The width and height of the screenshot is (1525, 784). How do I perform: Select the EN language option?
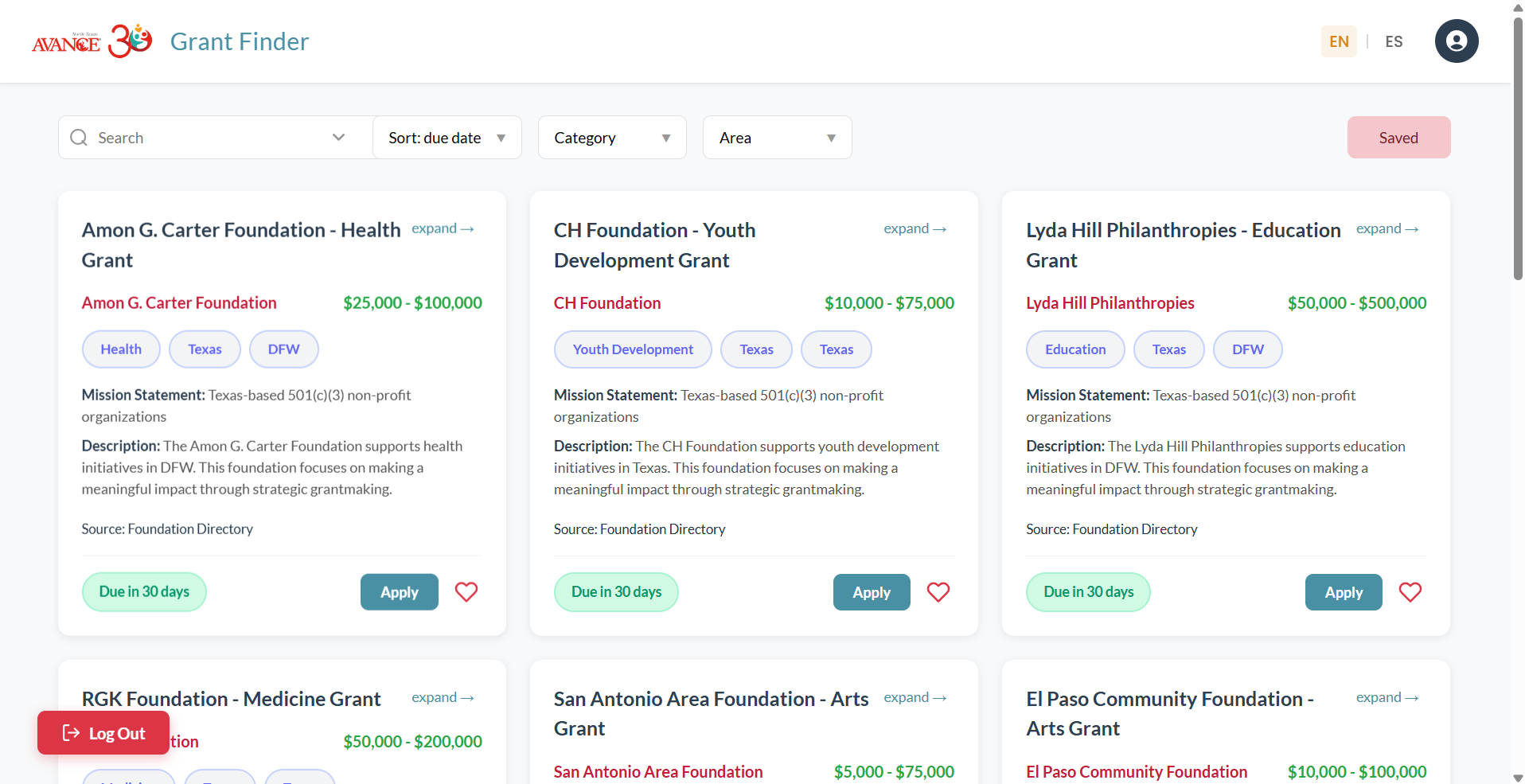pyautogui.click(x=1338, y=41)
